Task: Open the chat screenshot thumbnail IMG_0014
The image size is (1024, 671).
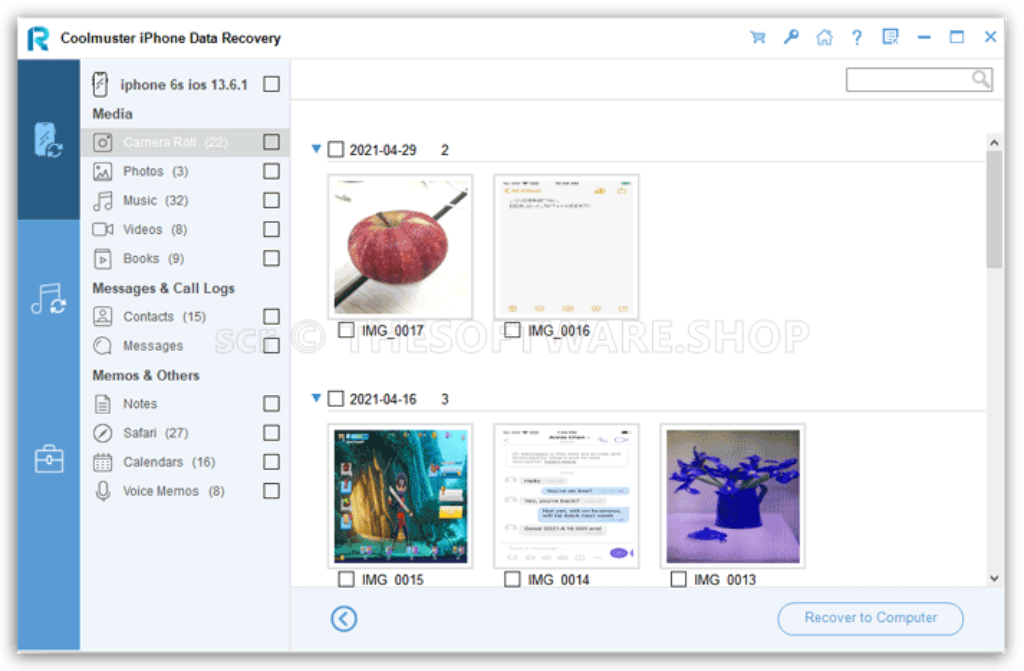Action: [x=566, y=496]
